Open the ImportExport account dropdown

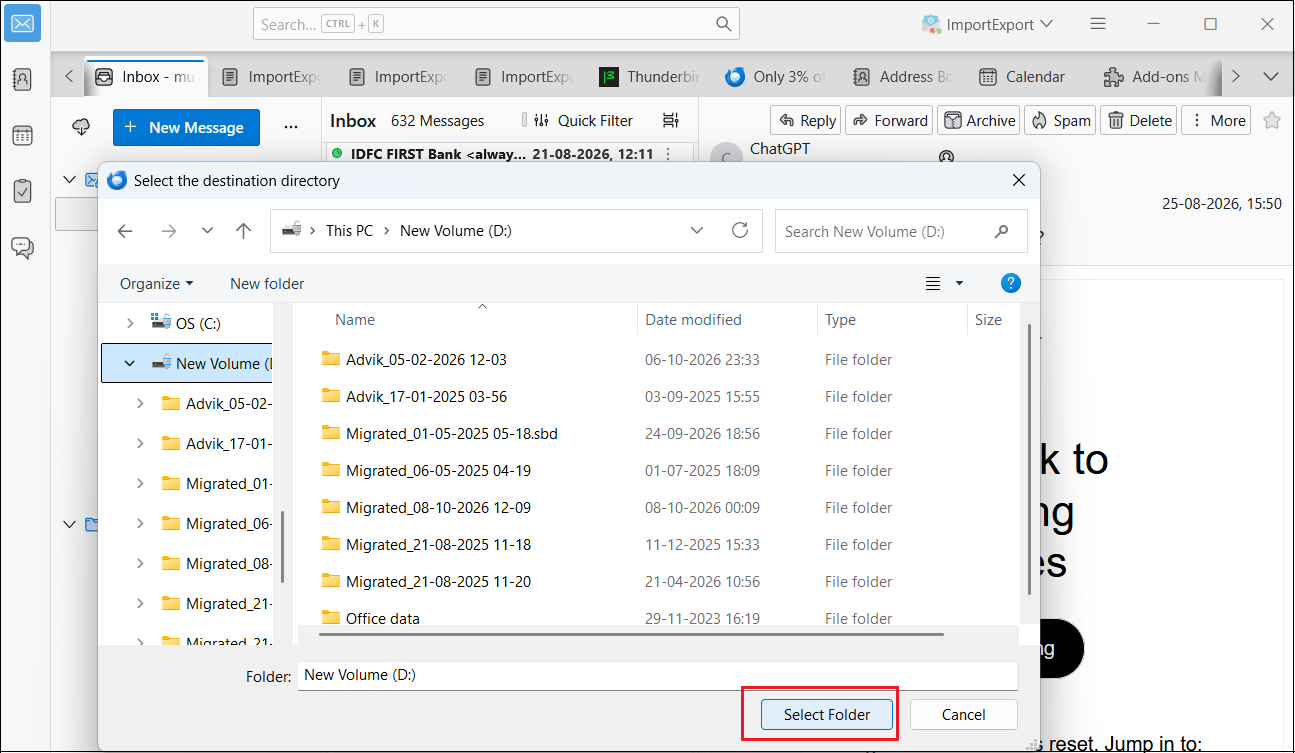(988, 23)
